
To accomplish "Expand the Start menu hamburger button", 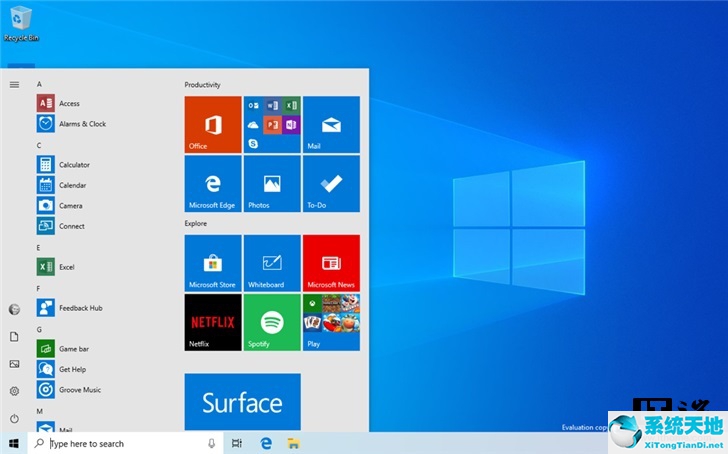I will 14,84.
